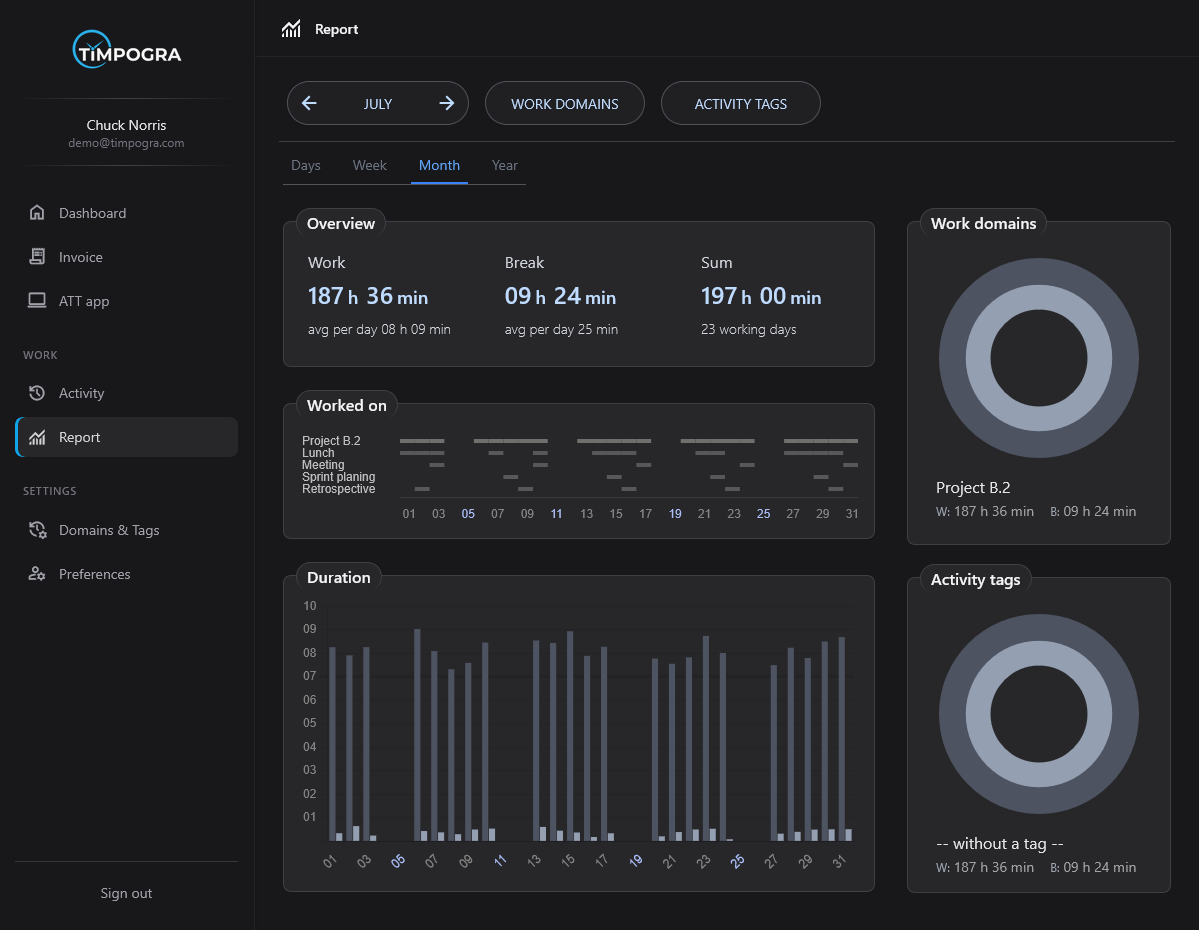Open Domains & Tags settings
This screenshot has width=1199, height=930.
126,530
